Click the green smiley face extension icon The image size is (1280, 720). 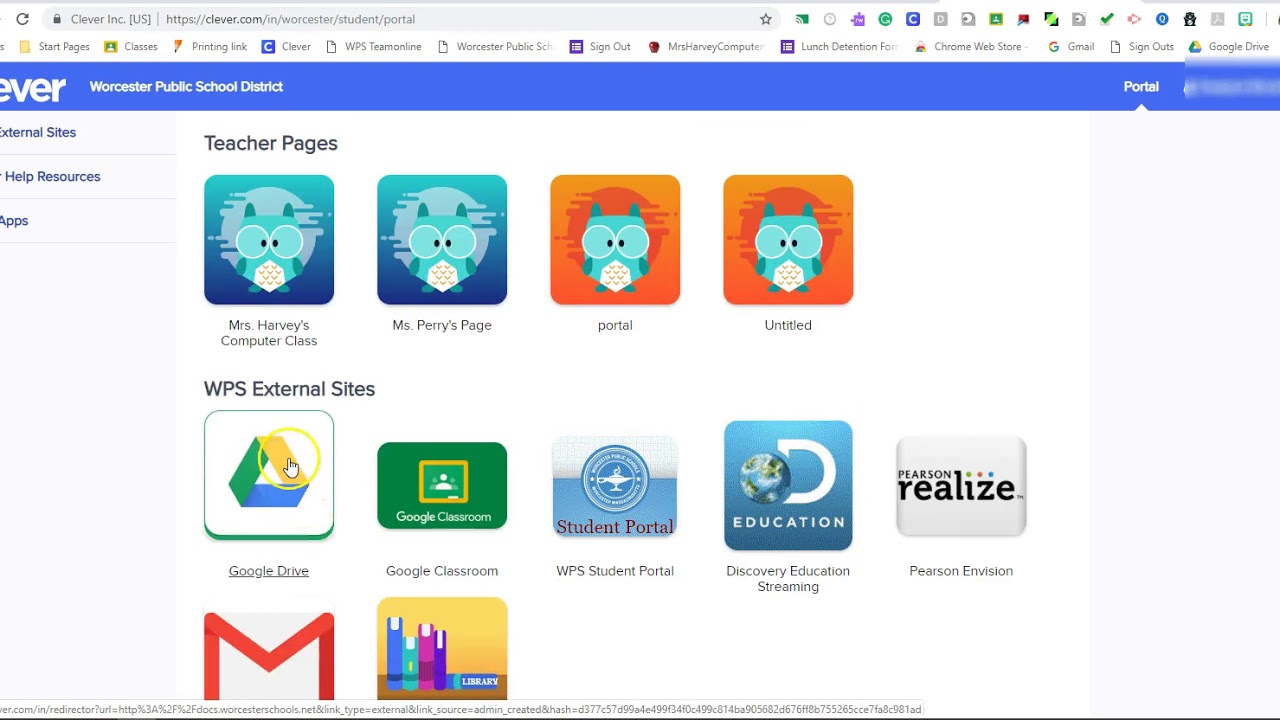pos(1245,19)
